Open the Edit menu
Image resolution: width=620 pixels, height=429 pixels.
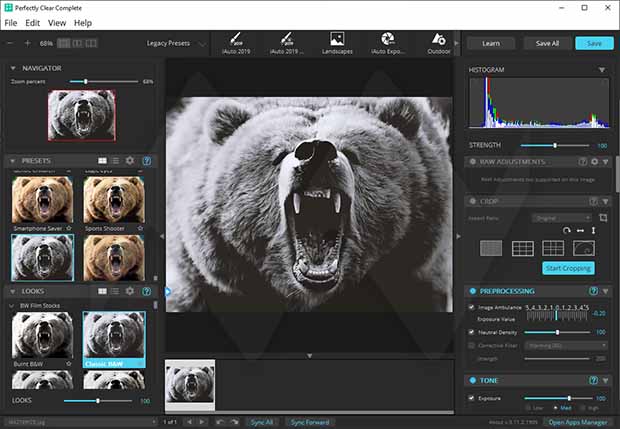click(33, 22)
